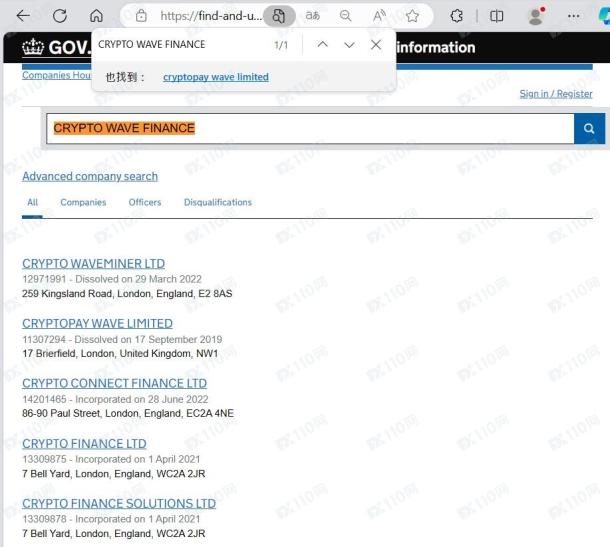Click Sign in / Register
This screenshot has height=547, width=610.
pyautogui.click(x=556, y=94)
